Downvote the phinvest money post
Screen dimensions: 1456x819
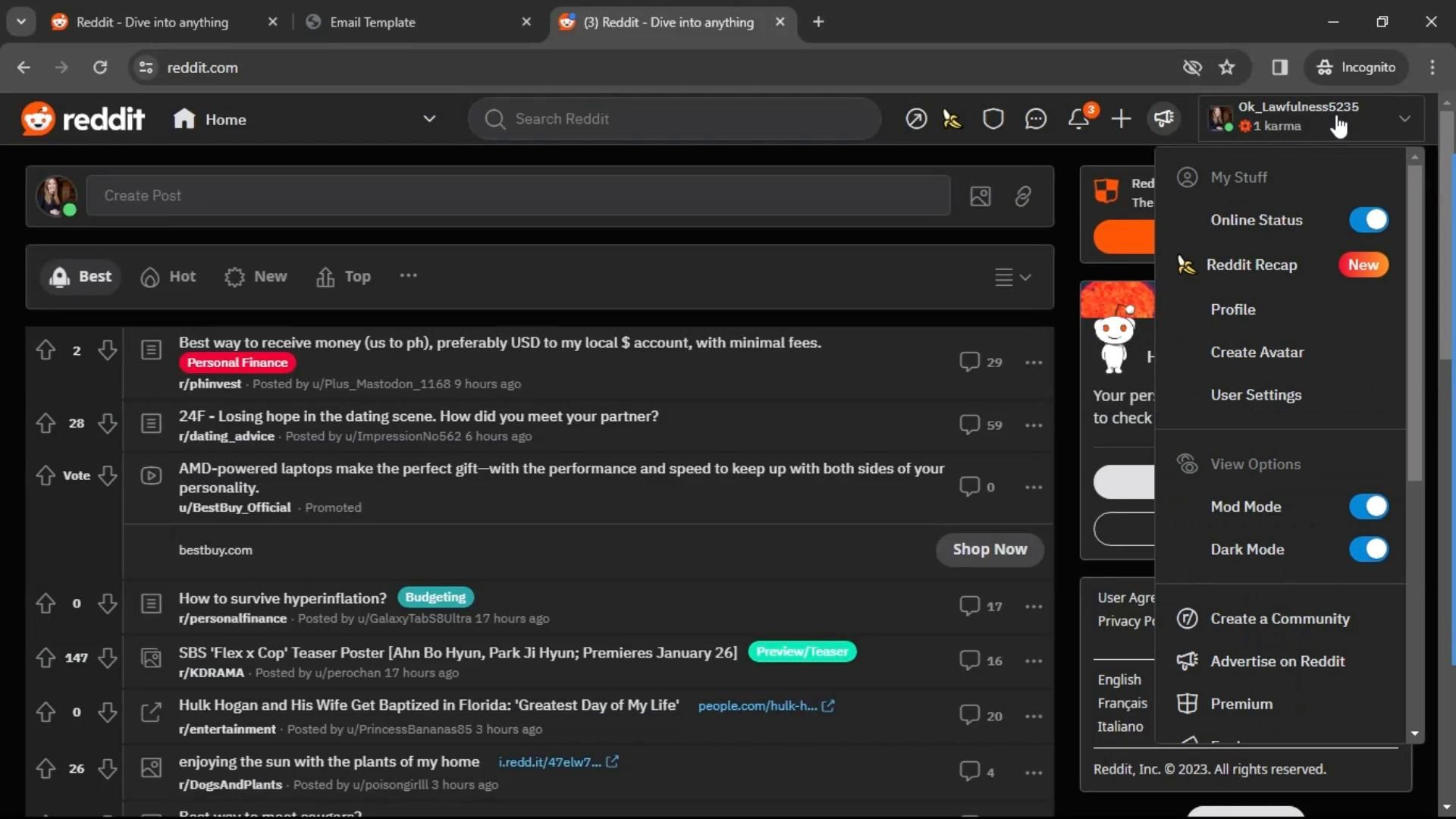(x=107, y=350)
